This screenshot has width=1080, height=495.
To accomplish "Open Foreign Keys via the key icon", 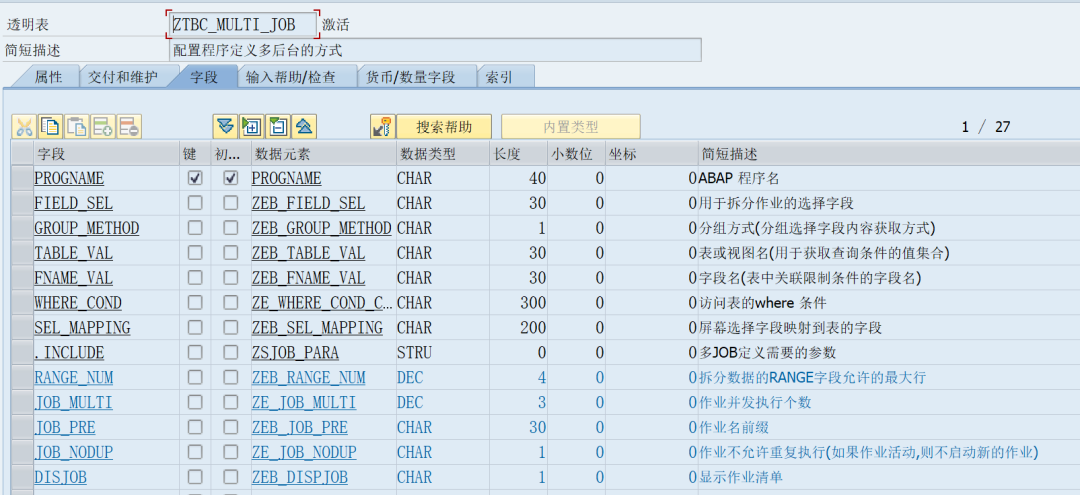I will pyautogui.click(x=382, y=127).
